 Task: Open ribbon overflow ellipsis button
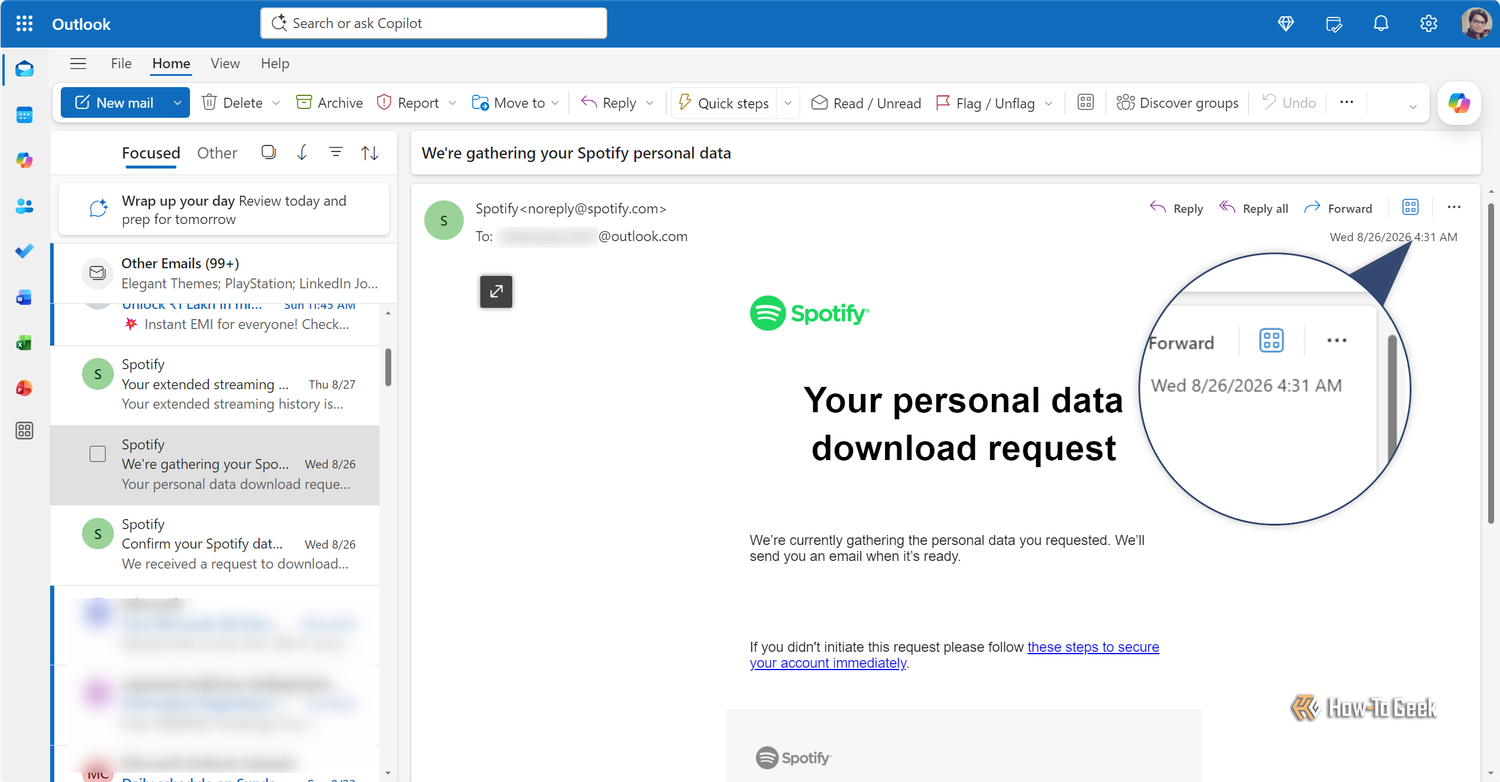(1346, 102)
